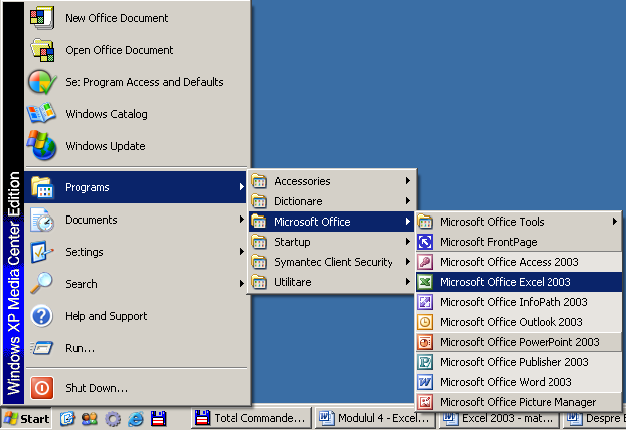This screenshot has width=626, height=430.
Task: Click the two-people messenger quick launch icon
Action: [x=90, y=418]
